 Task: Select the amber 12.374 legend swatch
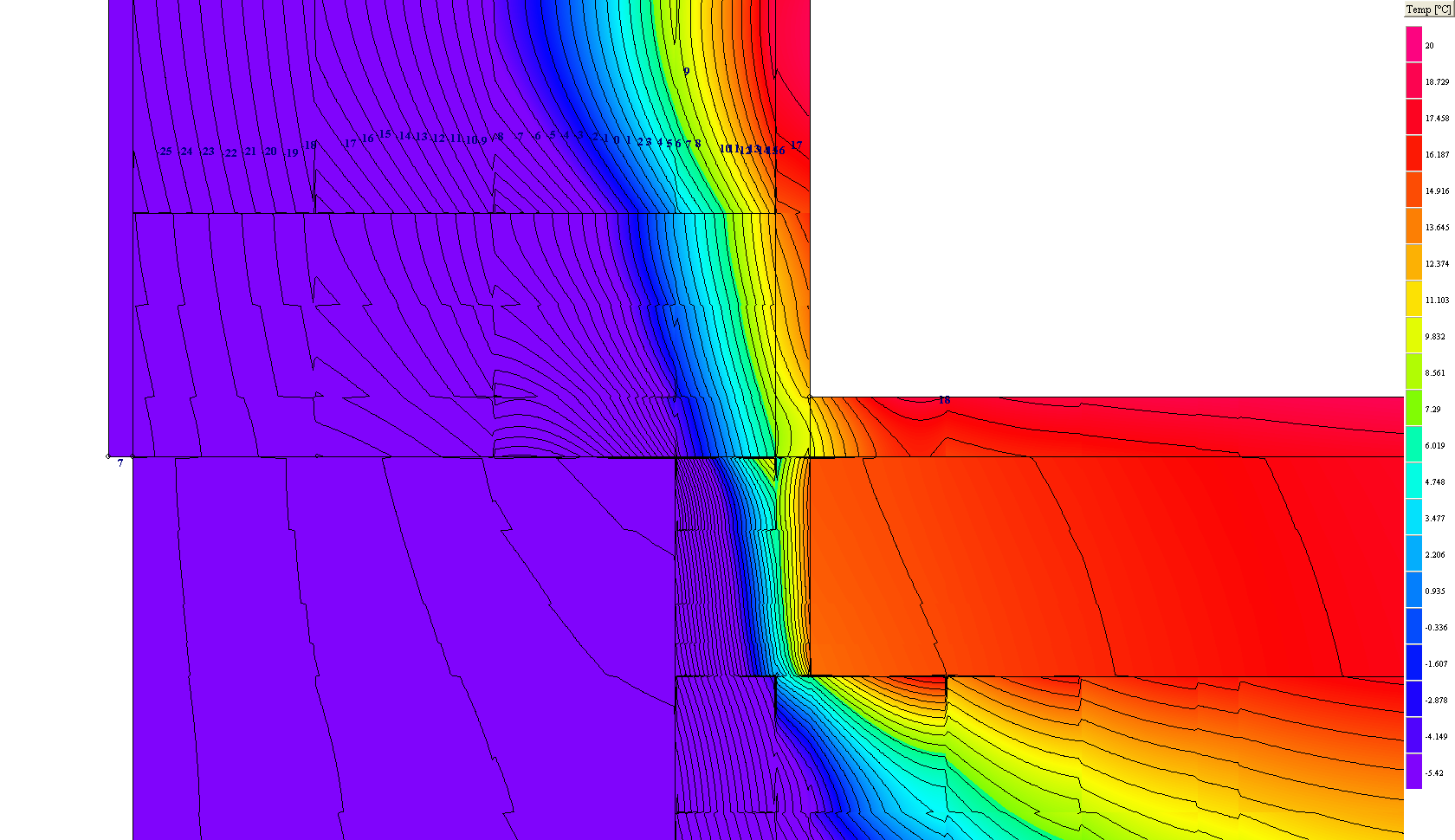[1413, 262]
